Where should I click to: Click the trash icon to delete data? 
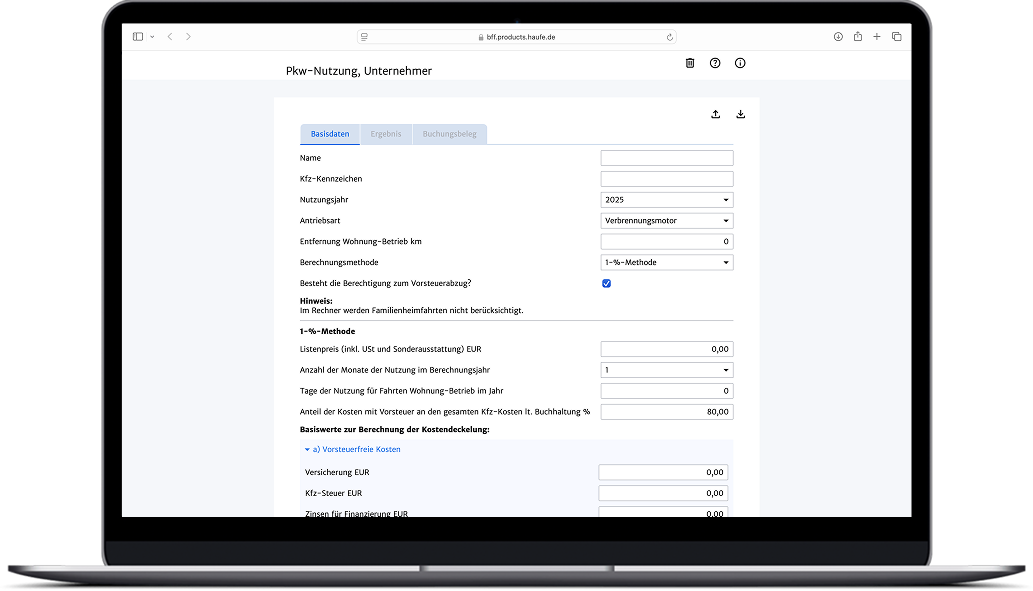pyautogui.click(x=690, y=63)
